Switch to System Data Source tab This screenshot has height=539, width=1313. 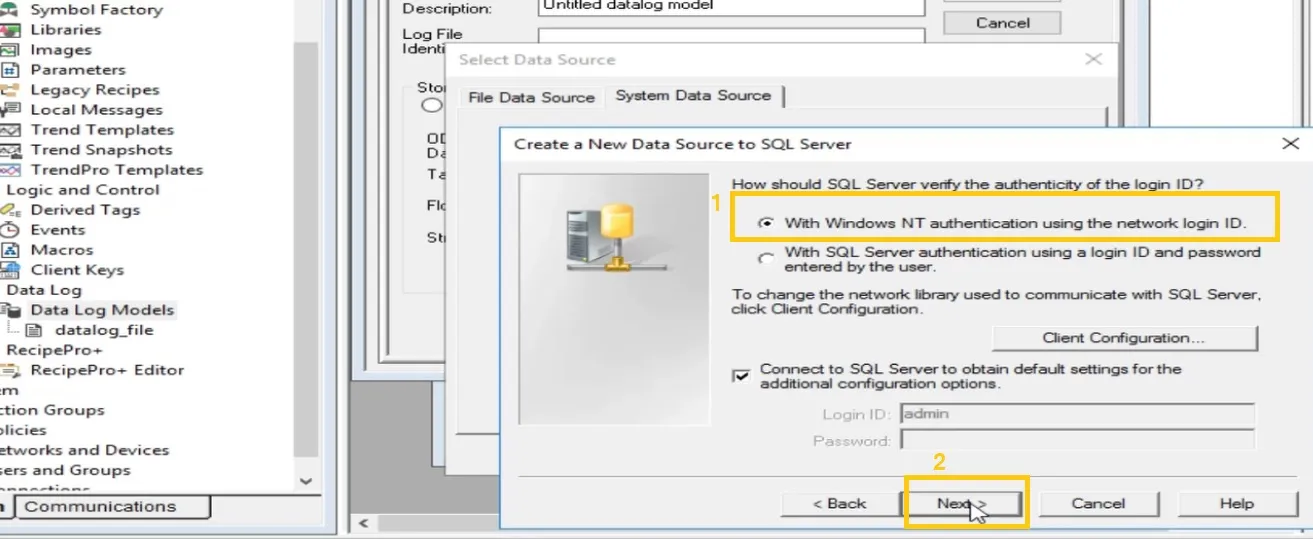[693, 96]
